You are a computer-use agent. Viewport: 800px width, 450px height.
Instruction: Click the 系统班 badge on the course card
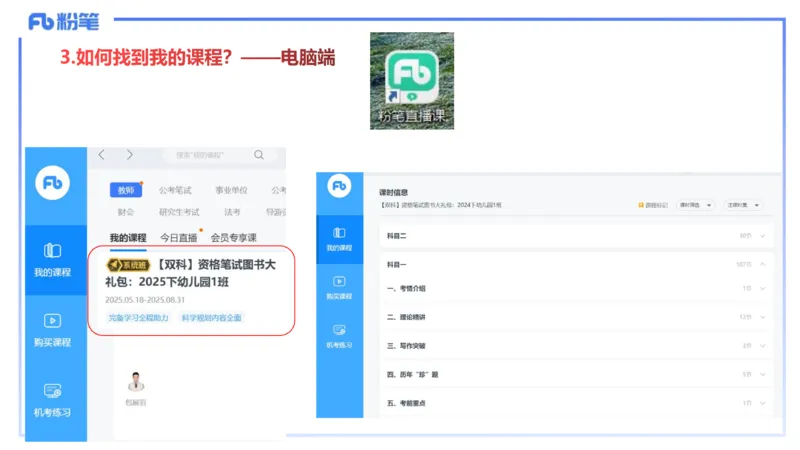pos(128,265)
